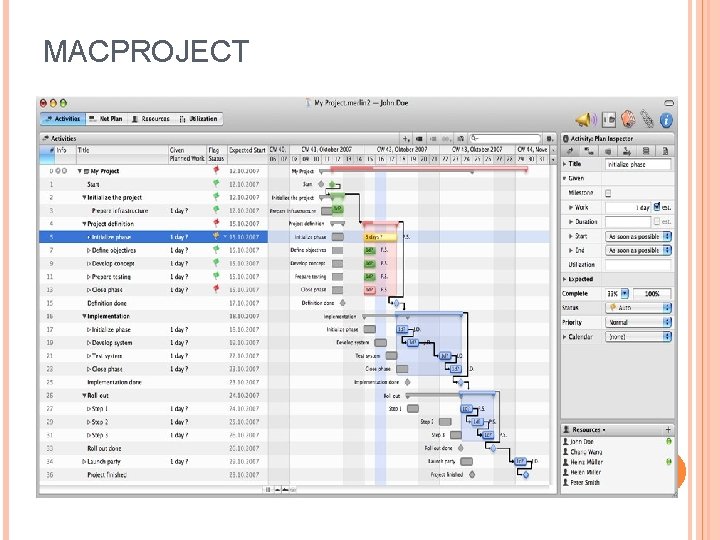Open the Resources panel header menu

point(589,430)
